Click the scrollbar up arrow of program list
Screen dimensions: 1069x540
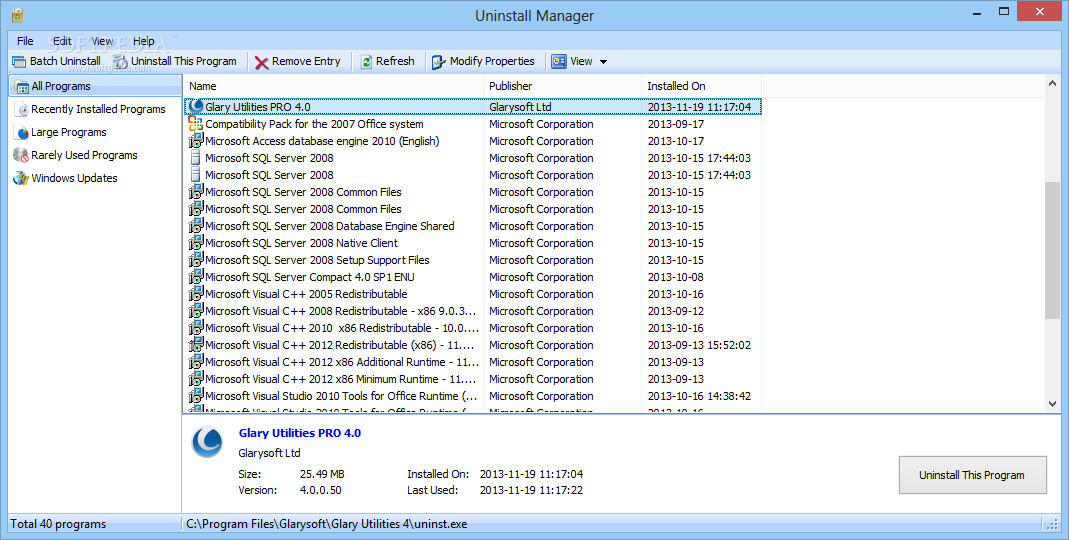tap(1052, 83)
